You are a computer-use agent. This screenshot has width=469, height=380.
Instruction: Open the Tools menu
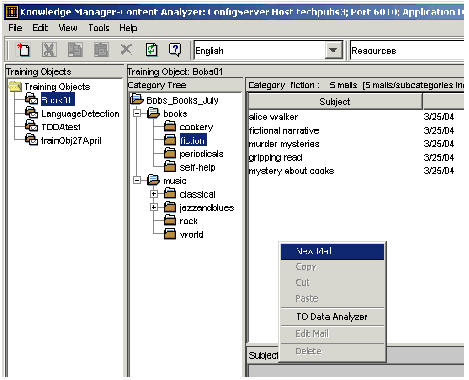pos(99,28)
